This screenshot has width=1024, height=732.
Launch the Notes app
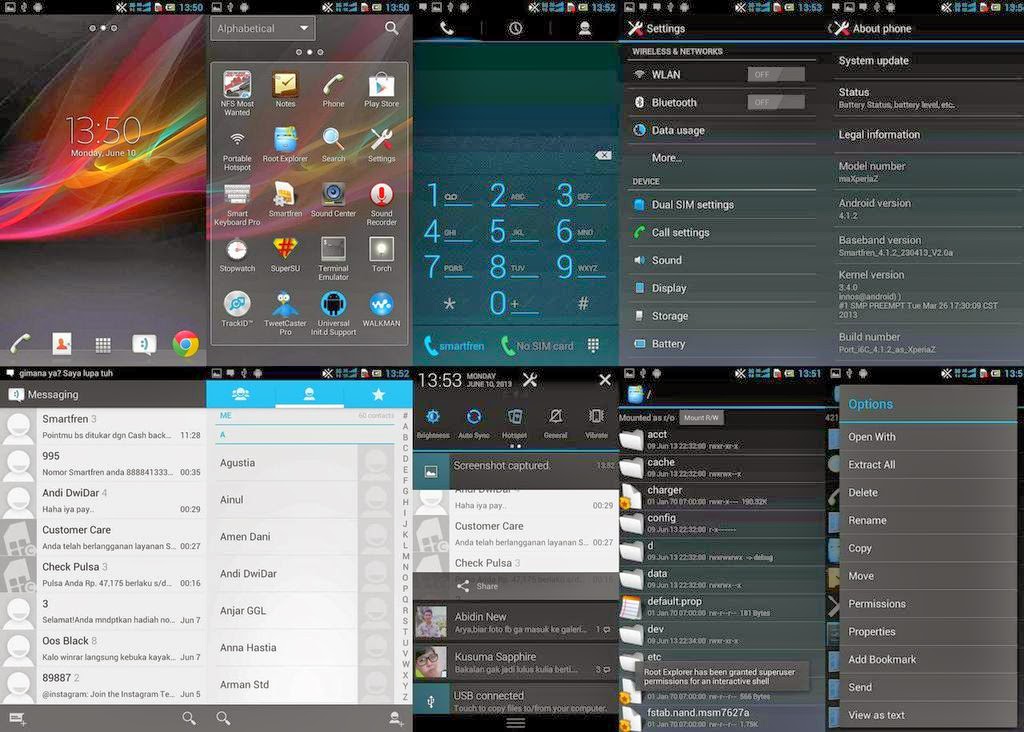tap(285, 89)
